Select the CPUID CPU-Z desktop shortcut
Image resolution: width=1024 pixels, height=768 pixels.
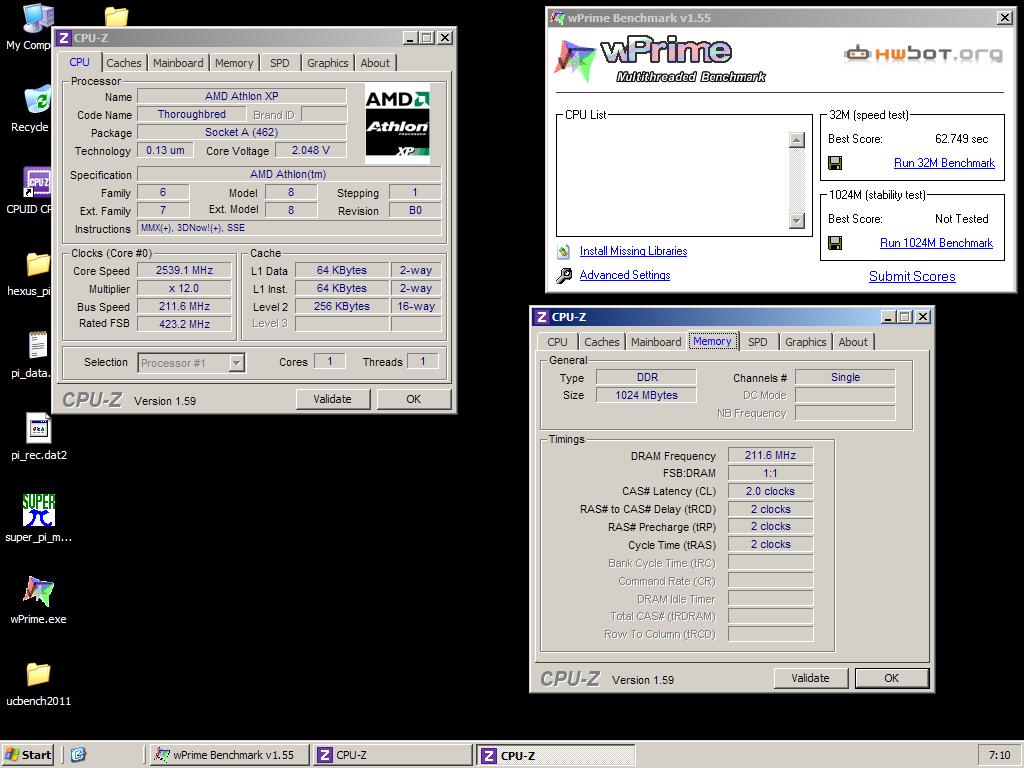[37, 182]
